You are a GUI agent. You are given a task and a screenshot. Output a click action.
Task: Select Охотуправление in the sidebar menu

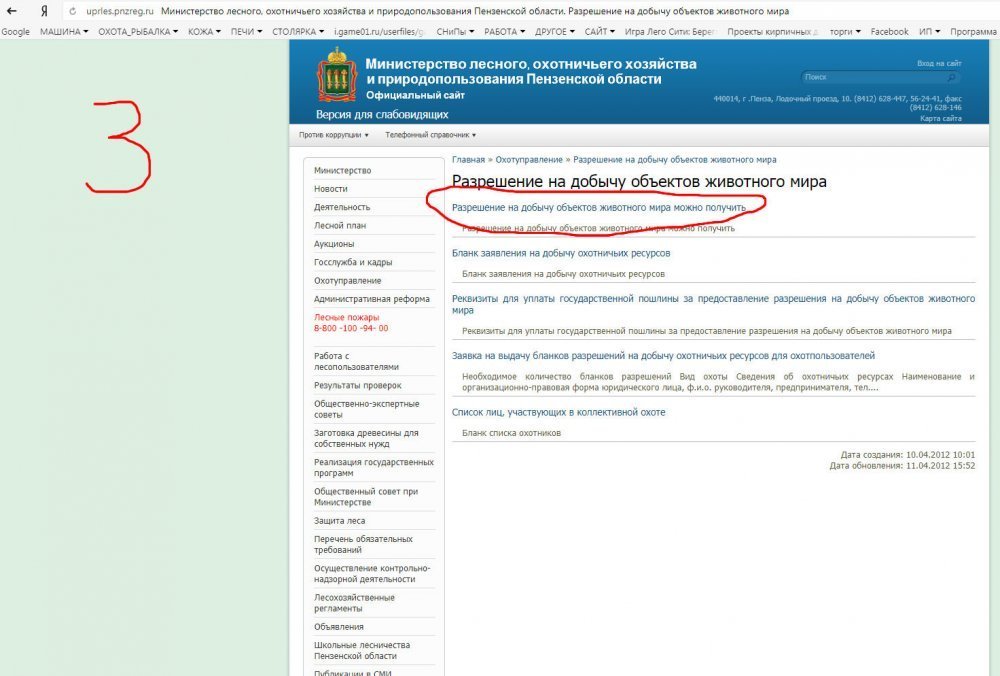(347, 281)
